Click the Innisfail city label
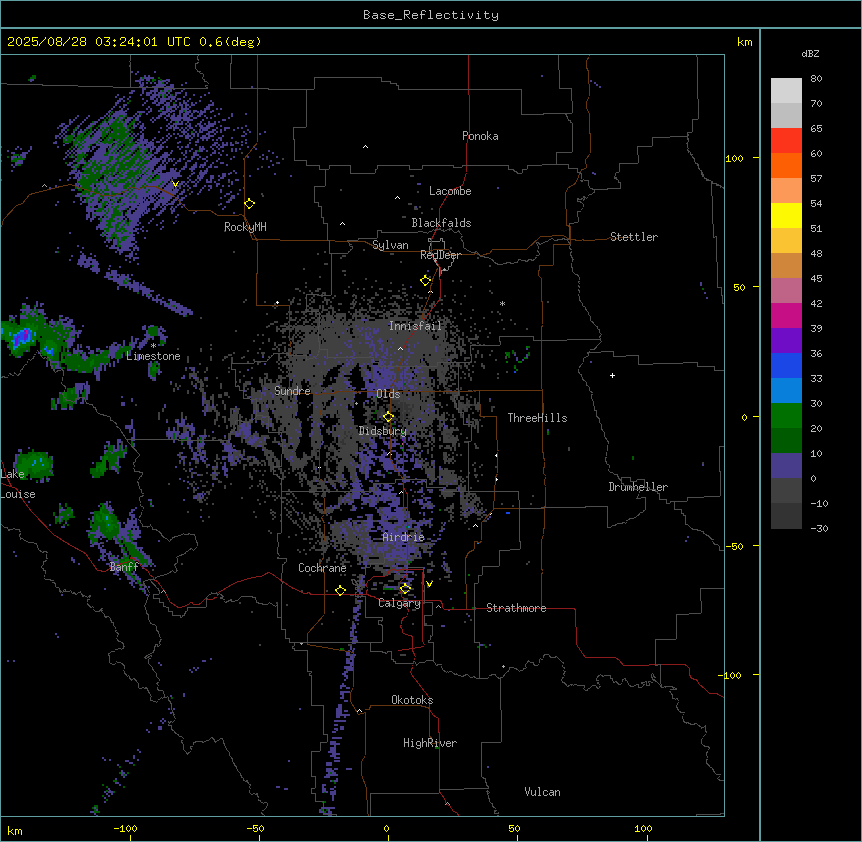 pyautogui.click(x=415, y=326)
